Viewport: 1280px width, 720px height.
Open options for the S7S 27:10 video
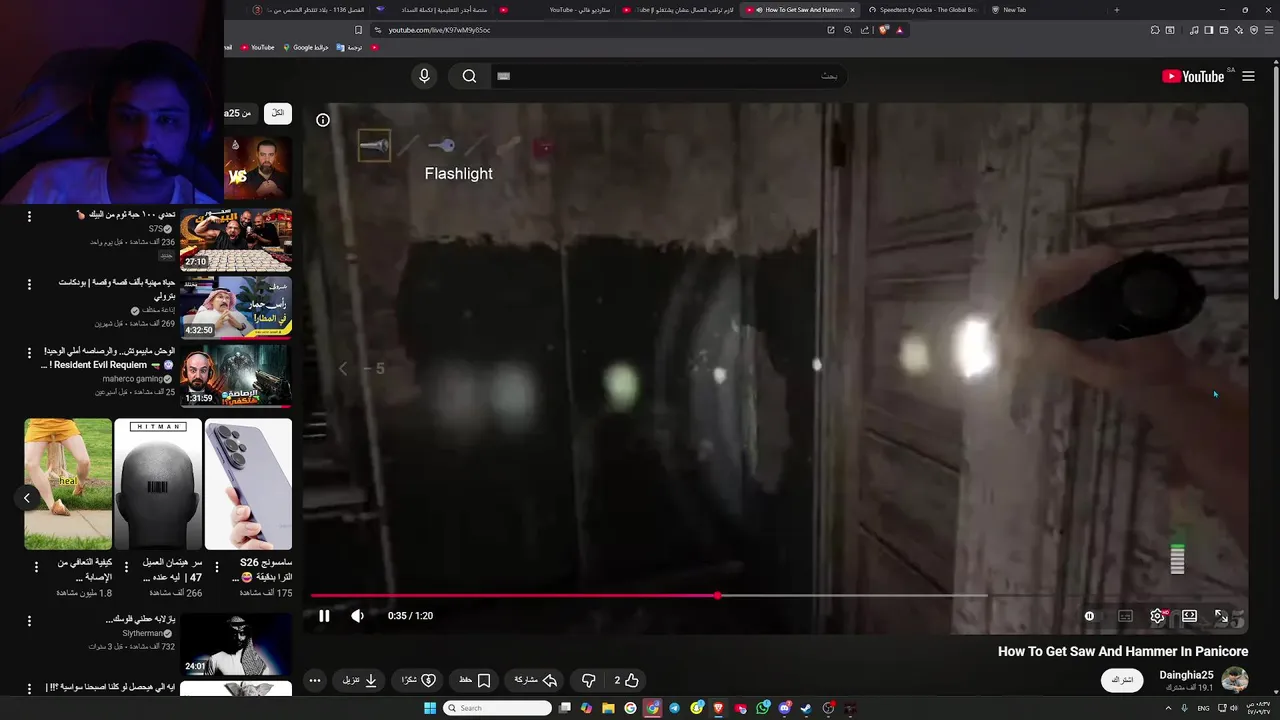[29, 216]
